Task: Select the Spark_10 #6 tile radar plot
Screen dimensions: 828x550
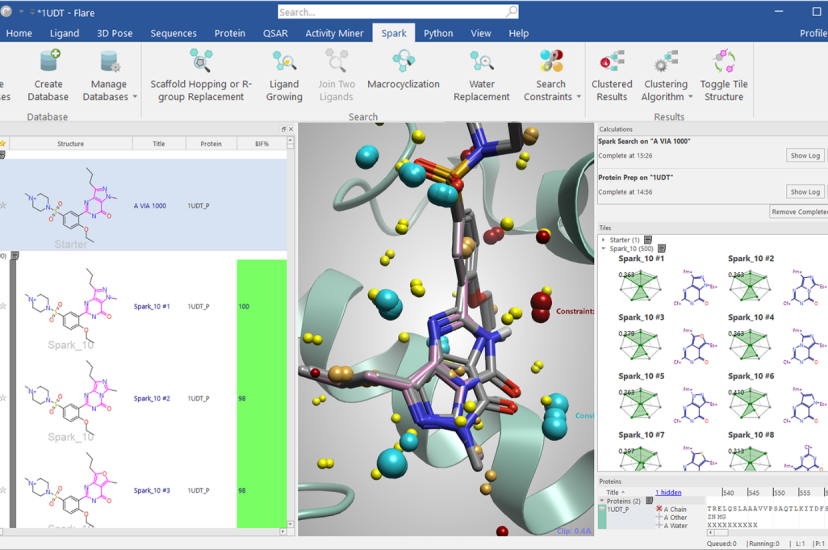Action: 750,405
